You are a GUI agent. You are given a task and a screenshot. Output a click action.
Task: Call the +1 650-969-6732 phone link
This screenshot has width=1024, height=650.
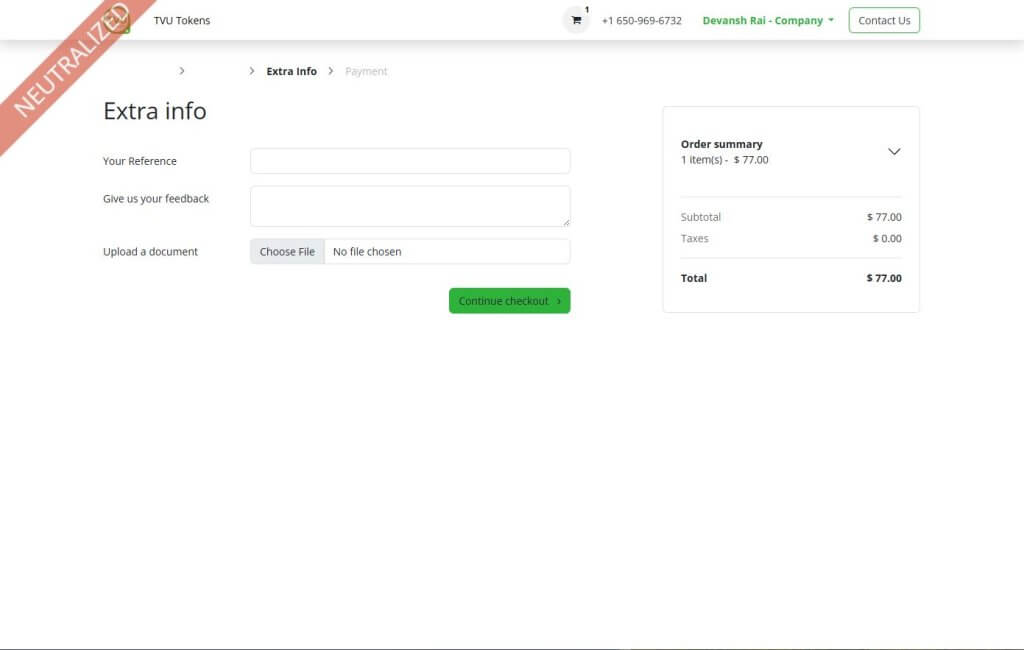pos(641,20)
